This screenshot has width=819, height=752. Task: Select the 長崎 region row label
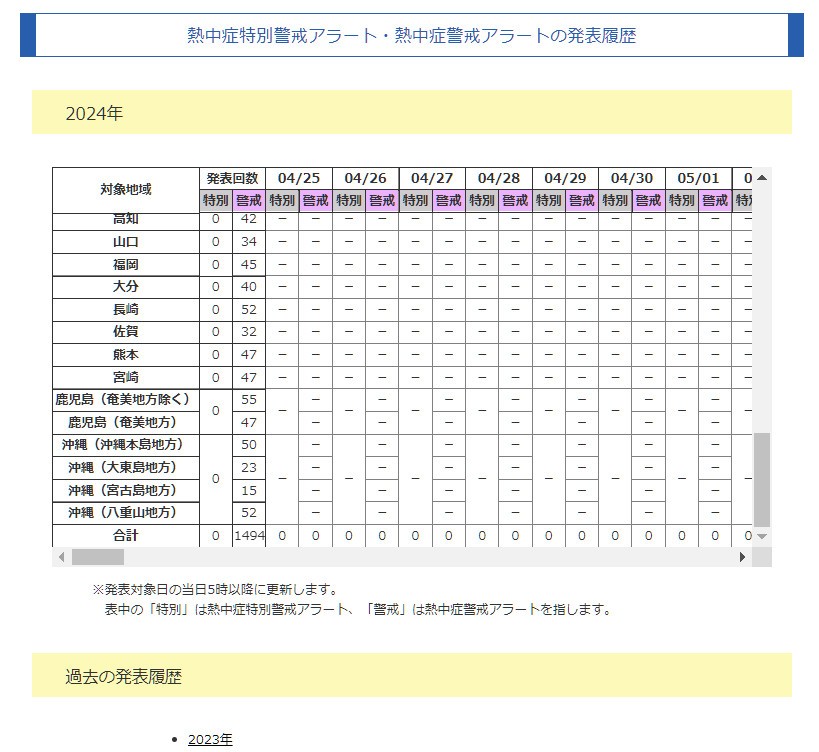click(x=126, y=310)
